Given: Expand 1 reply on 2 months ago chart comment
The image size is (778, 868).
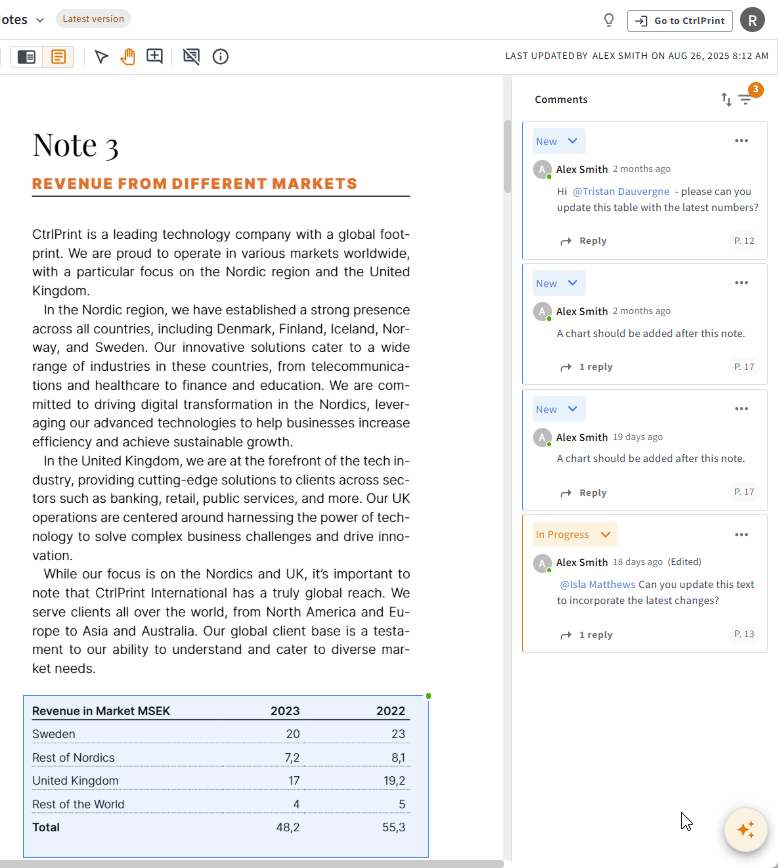Looking at the screenshot, I should pyautogui.click(x=586, y=367).
